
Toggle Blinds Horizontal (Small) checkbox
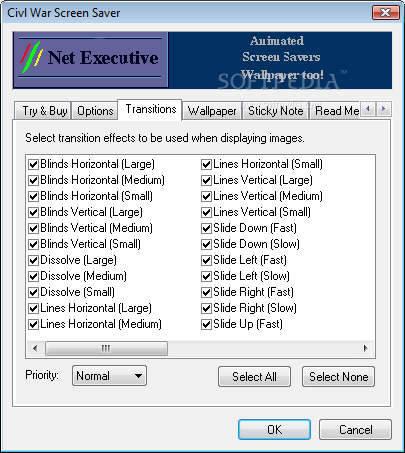pyautogui.click(x=33, y=196)
